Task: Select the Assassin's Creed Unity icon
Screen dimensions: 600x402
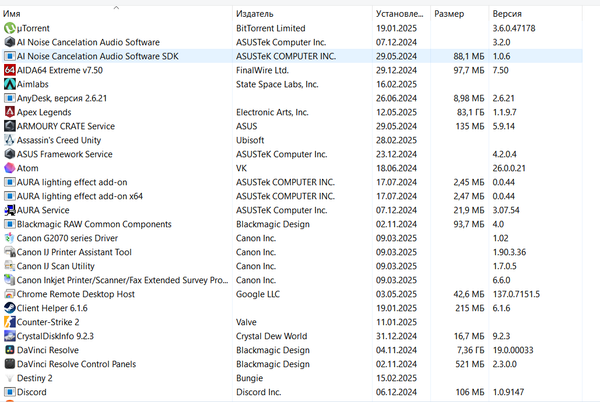Action: [10, 140]
